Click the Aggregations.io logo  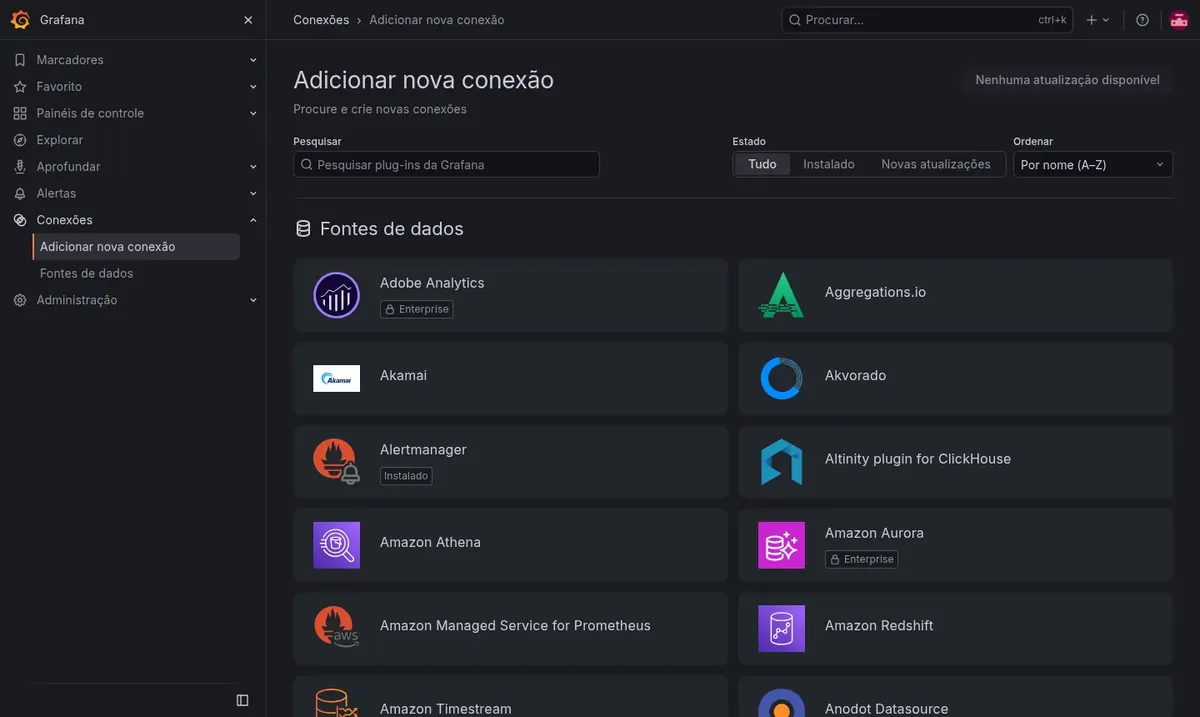point(781,295)
